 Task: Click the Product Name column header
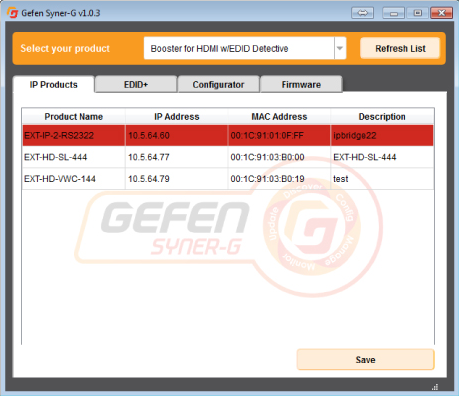(x=74, y=117)
